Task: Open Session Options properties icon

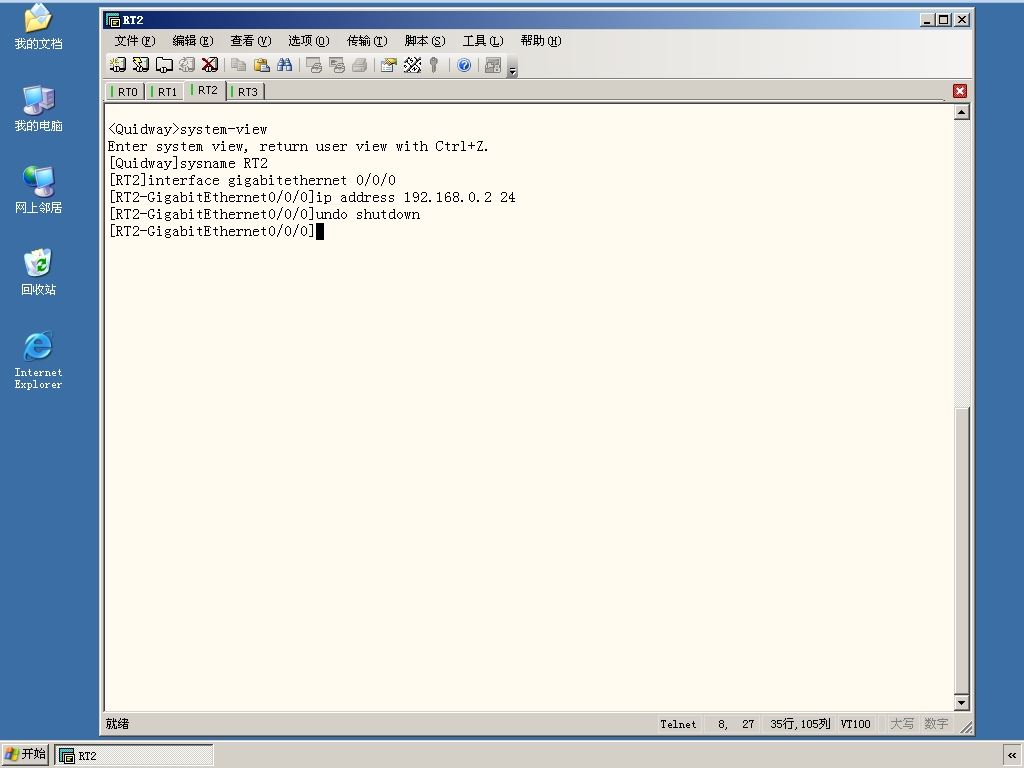Action: [389, 65]
